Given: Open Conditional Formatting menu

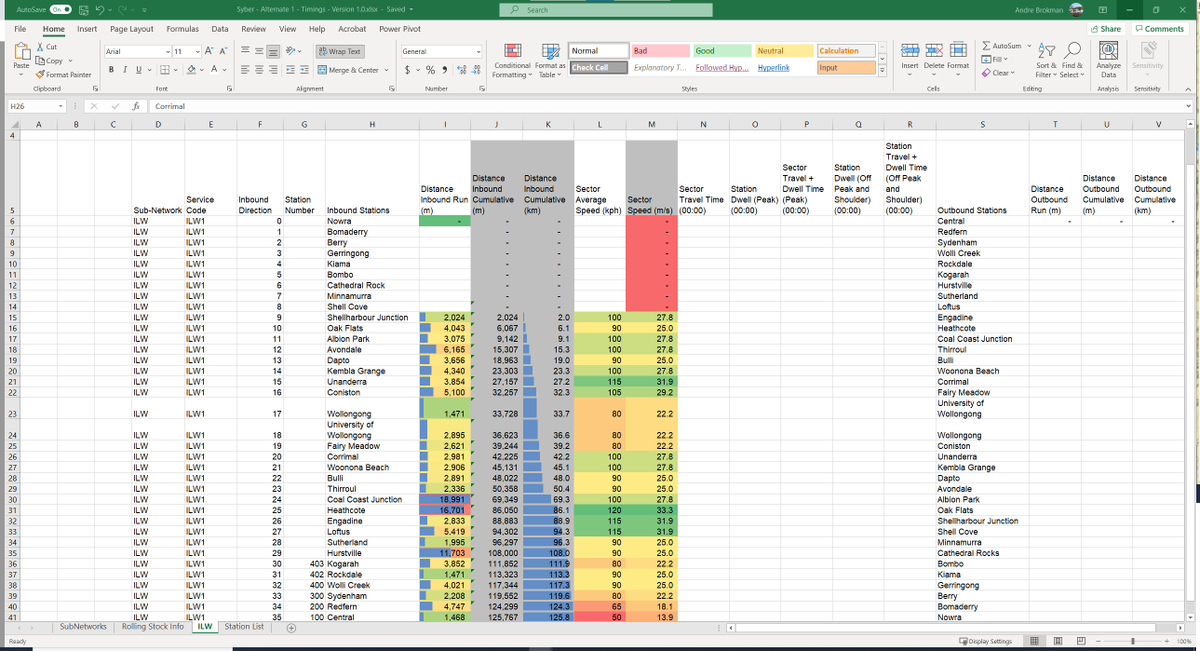Looking at the screenshot, I should [513, 61].
